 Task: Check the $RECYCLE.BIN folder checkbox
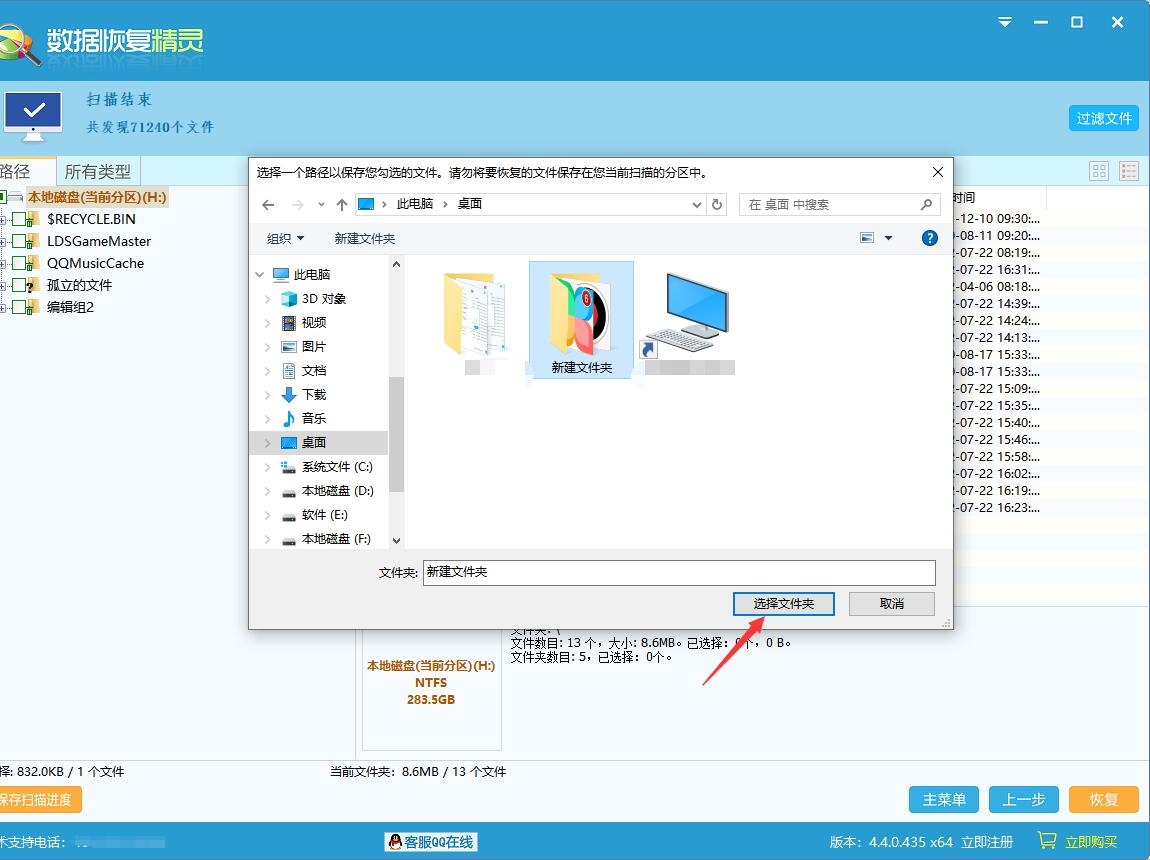coord(20,219)
